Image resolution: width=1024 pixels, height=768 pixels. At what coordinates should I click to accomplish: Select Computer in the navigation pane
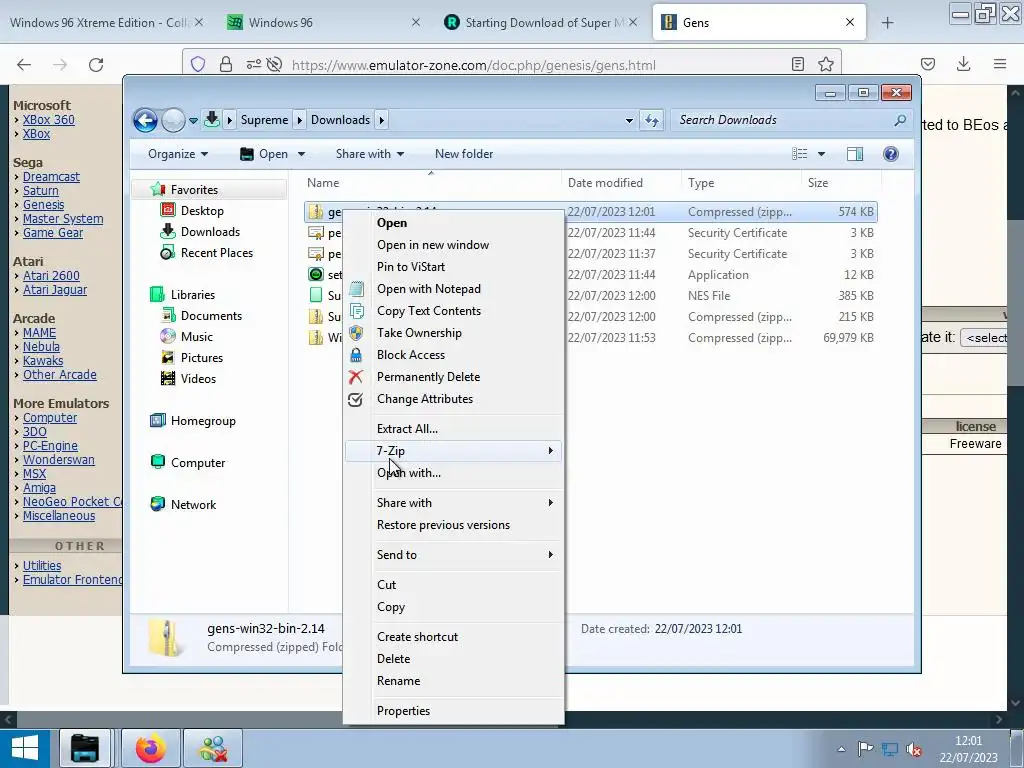point(198,463)
